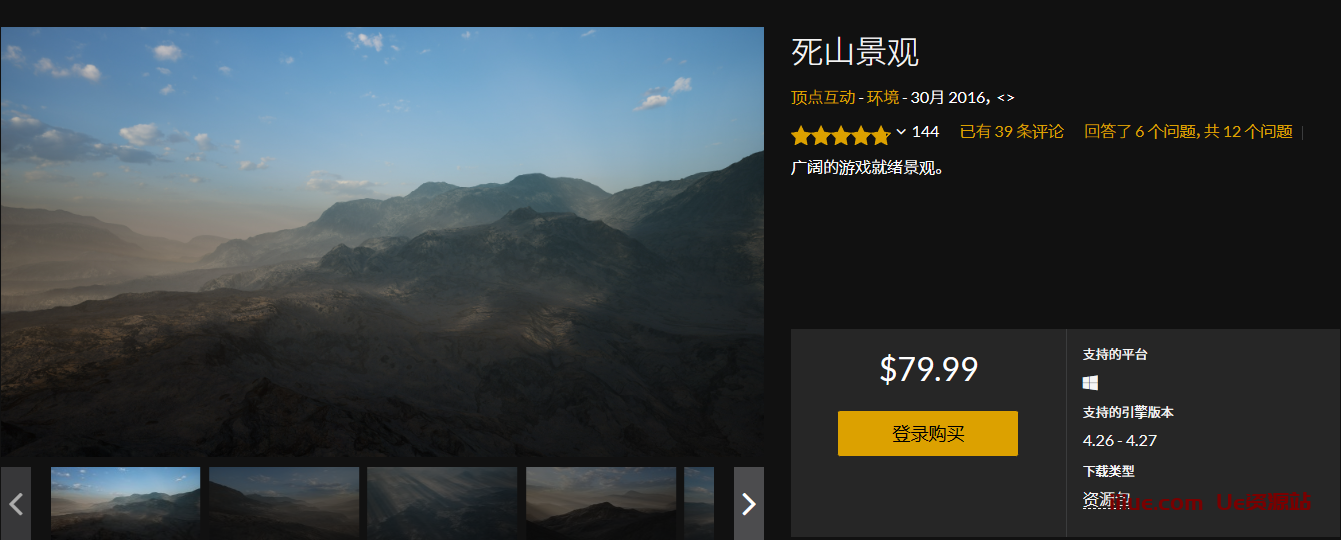Click the 死山景观 product title
The height and width of the screenshot is (540, 1341).
point(855,52)
